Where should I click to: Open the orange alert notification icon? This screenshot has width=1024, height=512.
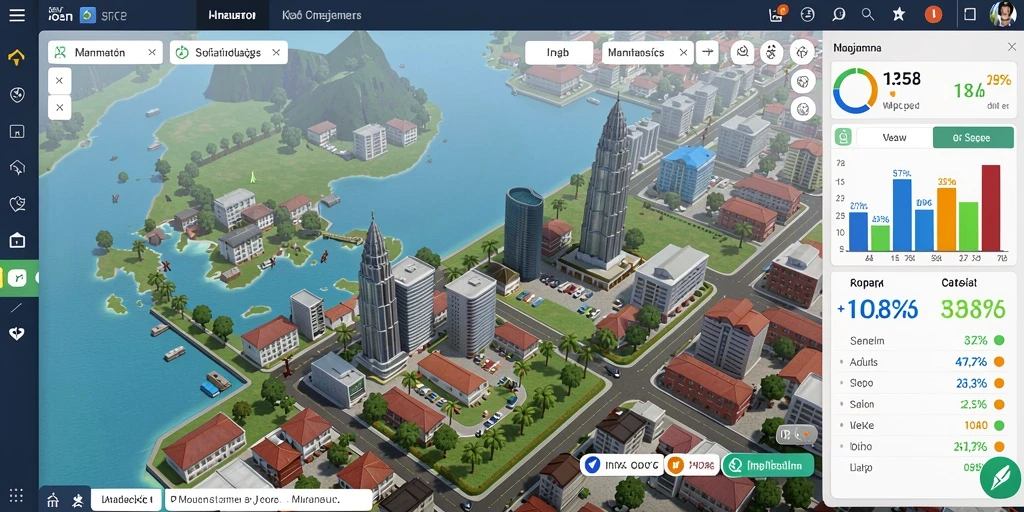tap(933, 14)
